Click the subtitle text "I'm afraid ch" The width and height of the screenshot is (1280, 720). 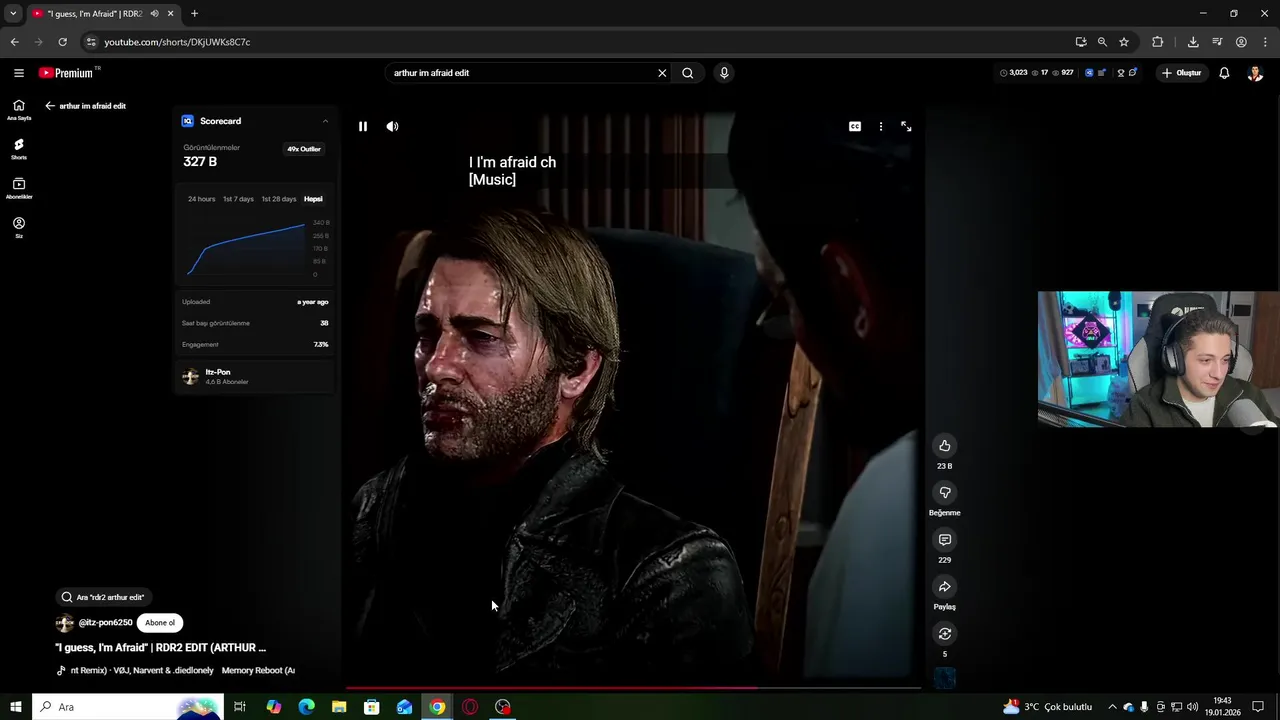tap(518, 162)
